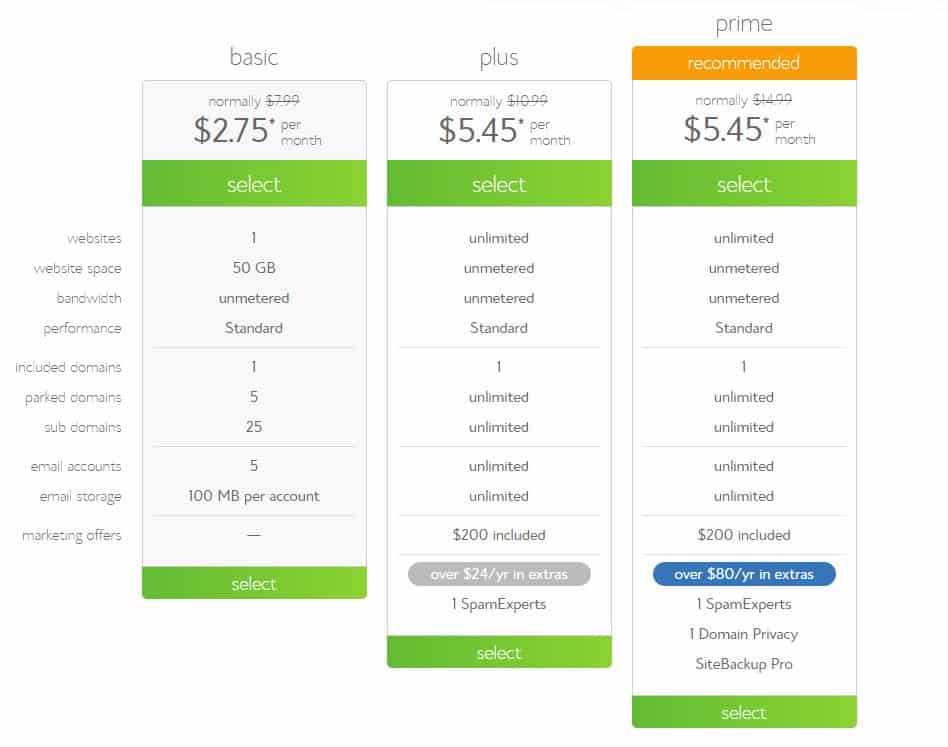Click the plus plan heading
This screenshot has width=948, height=747.
pos(499,58)
